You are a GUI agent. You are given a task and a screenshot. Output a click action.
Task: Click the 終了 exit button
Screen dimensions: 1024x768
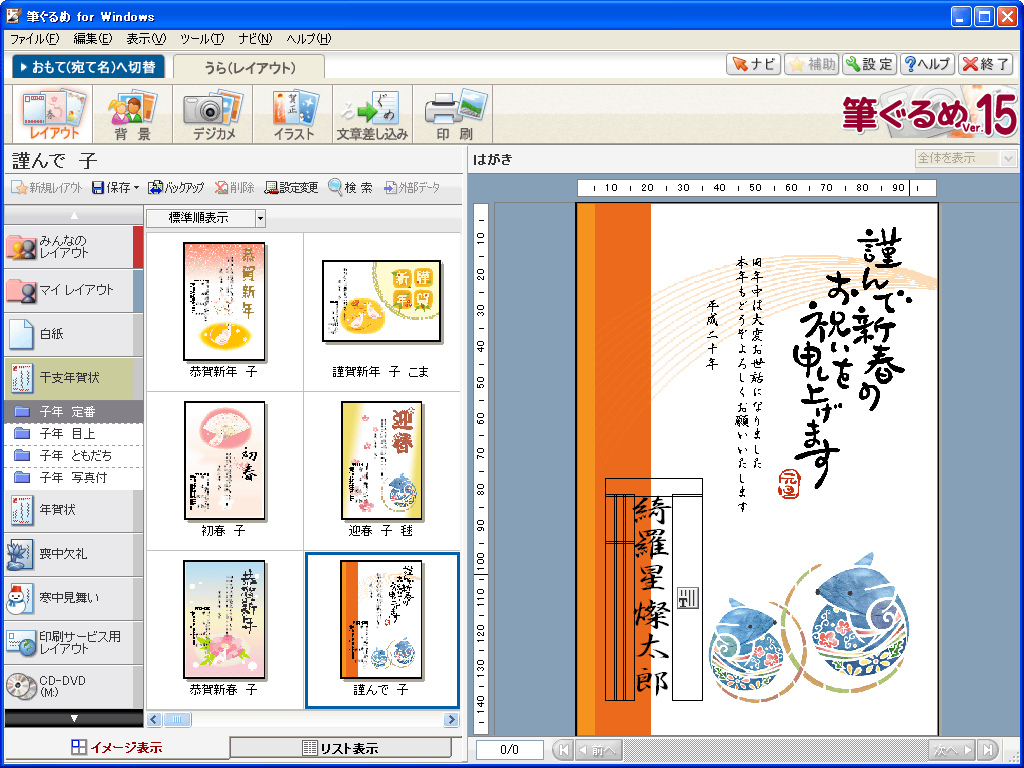tap(985, 64)
